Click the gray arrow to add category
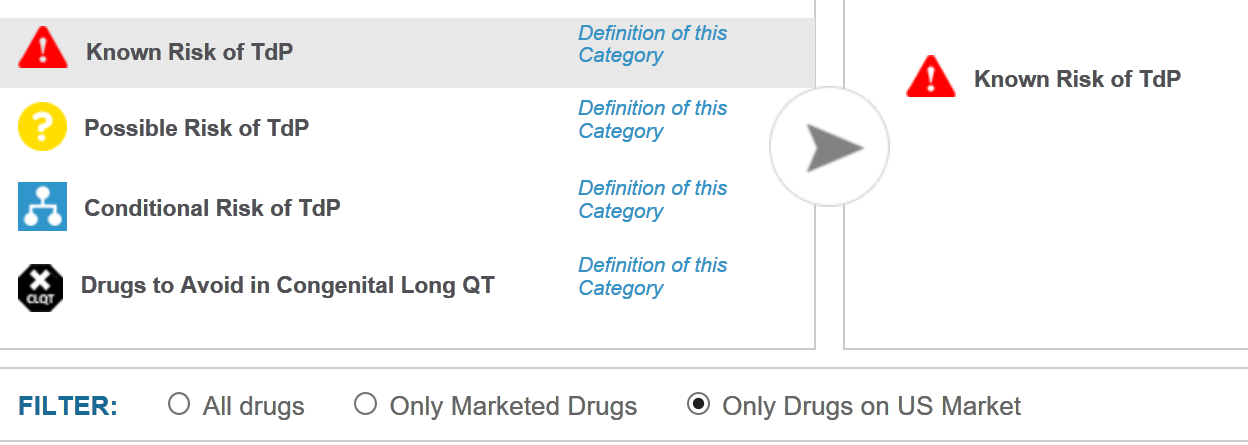The height and width of the screenshot is (445, 1248). [829, 148]
